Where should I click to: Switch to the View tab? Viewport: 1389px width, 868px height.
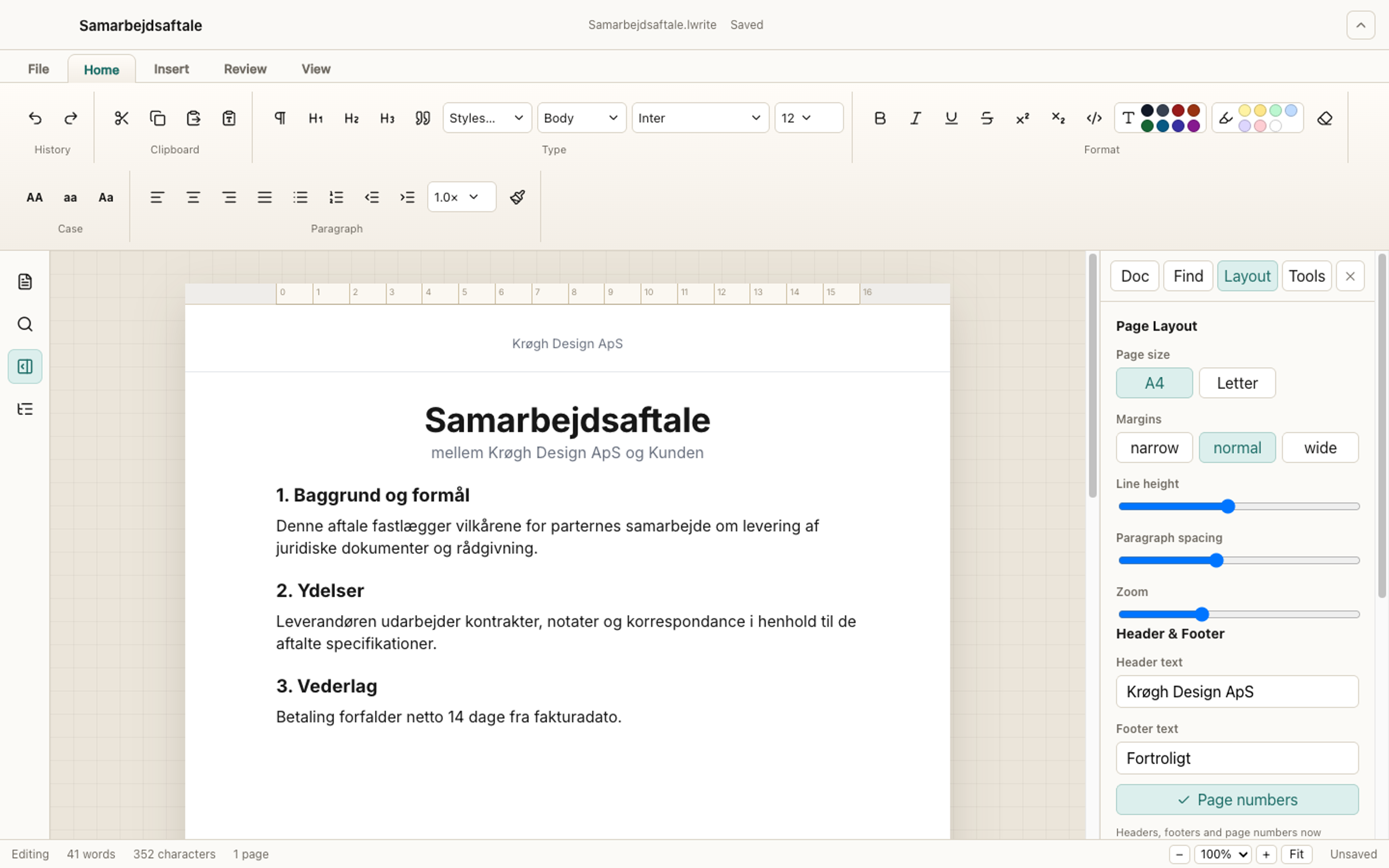[316, 69]
